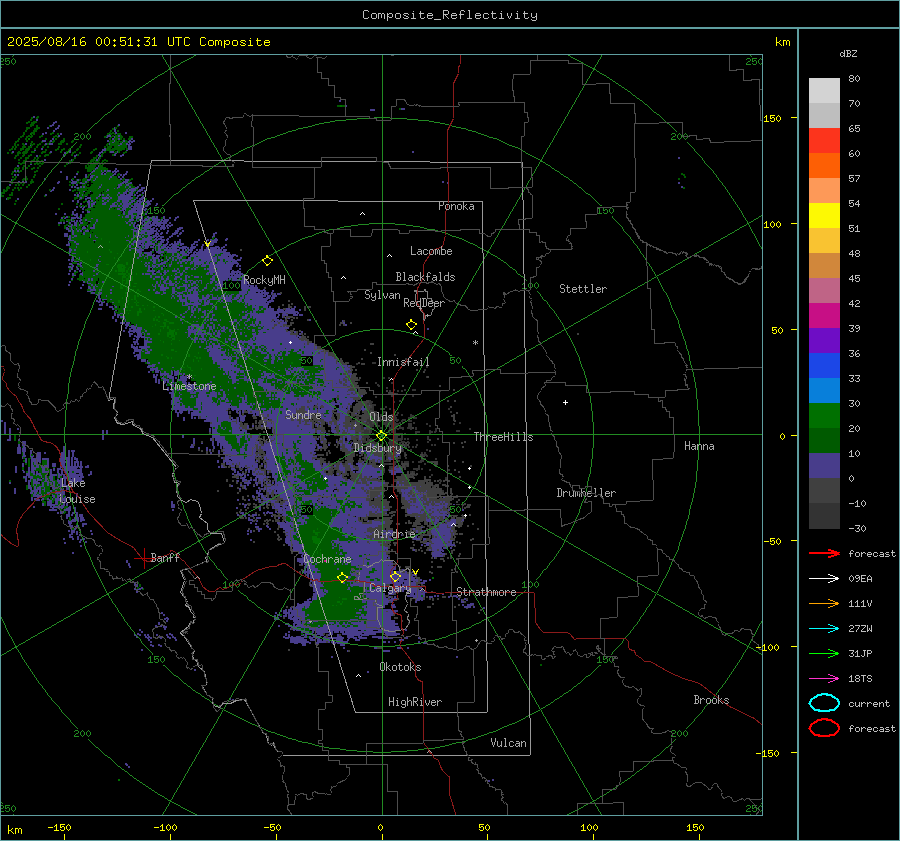Click the asterisk marker above Limestone
900x841 pixels.
[189, 377]
